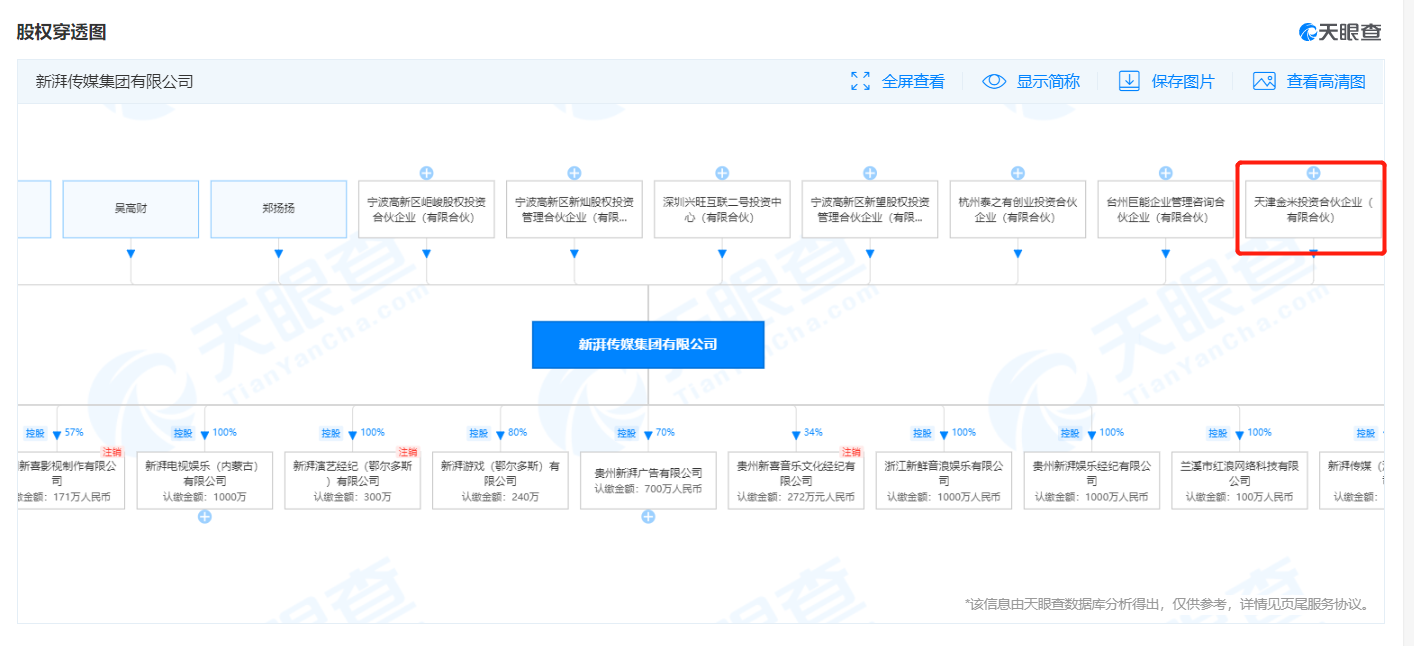Click 保存图片 text link
This screenshot has width=1414, height=646.
point(1183,82)
